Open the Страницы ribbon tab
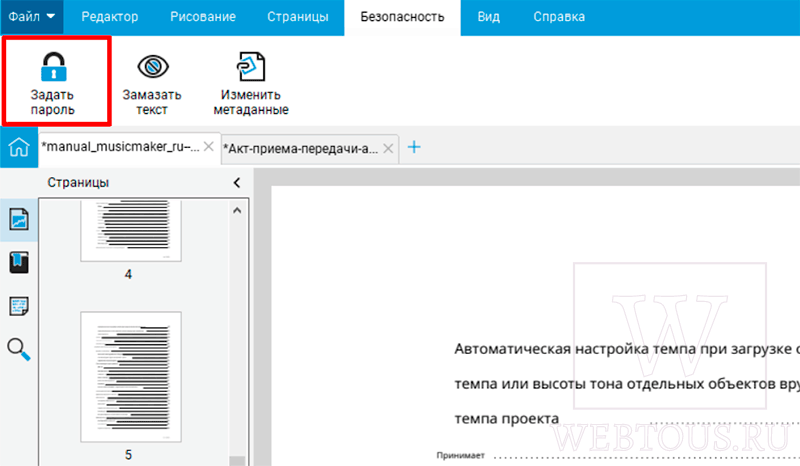The image size is (800, 466). [298, 17]
